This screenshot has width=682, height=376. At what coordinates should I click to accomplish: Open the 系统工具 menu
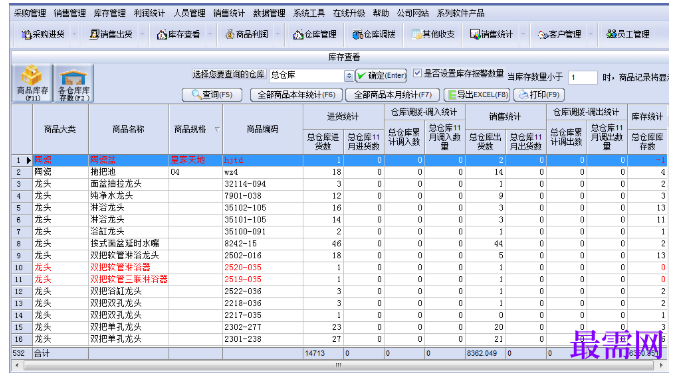309,13
